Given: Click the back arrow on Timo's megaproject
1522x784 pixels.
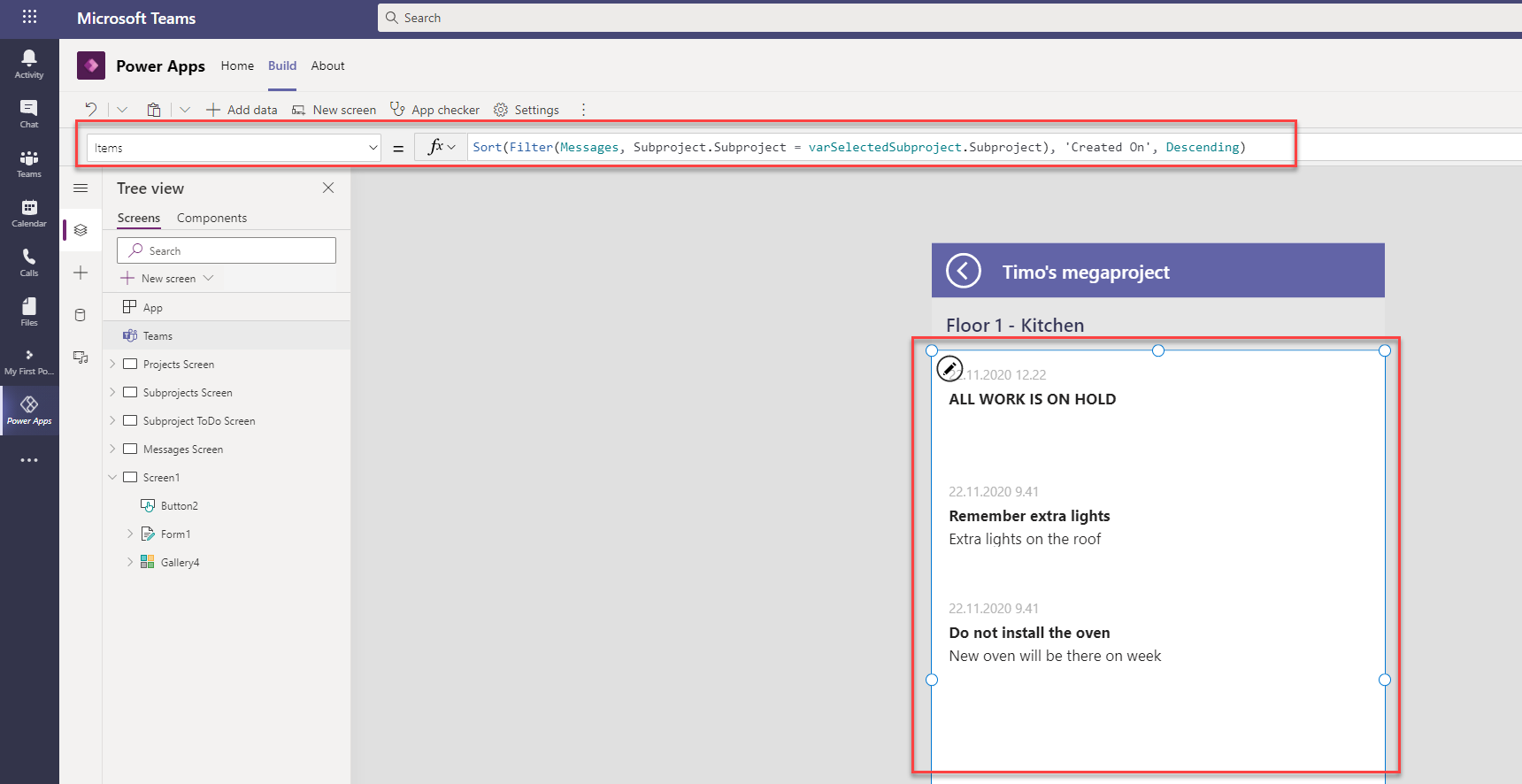Looking at the screenshot, I should pyautogui.click(x=963, y=271).
